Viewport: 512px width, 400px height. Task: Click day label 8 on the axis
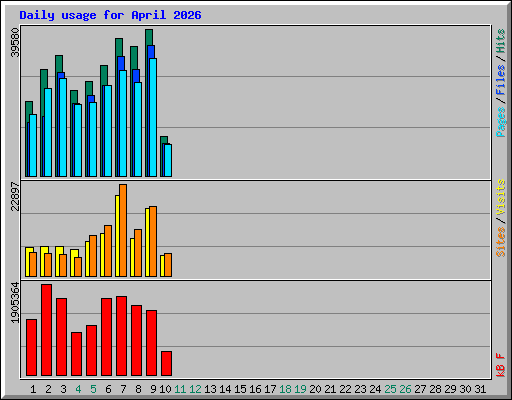(138, 389)
